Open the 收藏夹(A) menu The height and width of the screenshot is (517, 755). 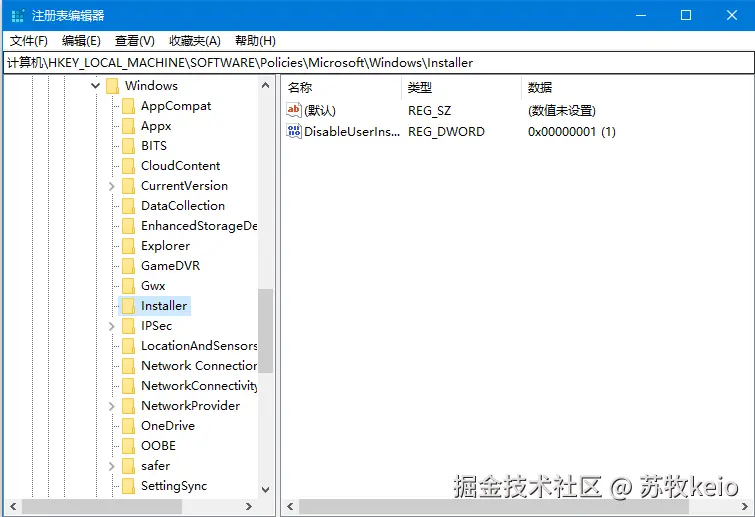pos(195,41)
